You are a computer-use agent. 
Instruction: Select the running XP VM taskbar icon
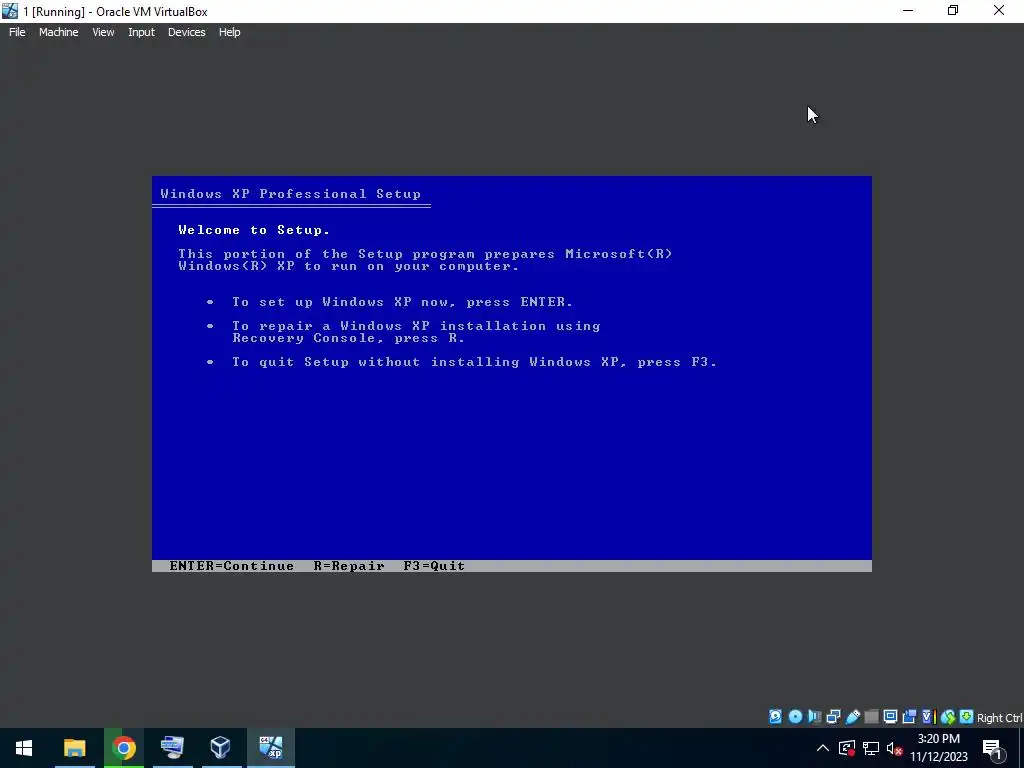pyautogui.click(x=270, y=748)
